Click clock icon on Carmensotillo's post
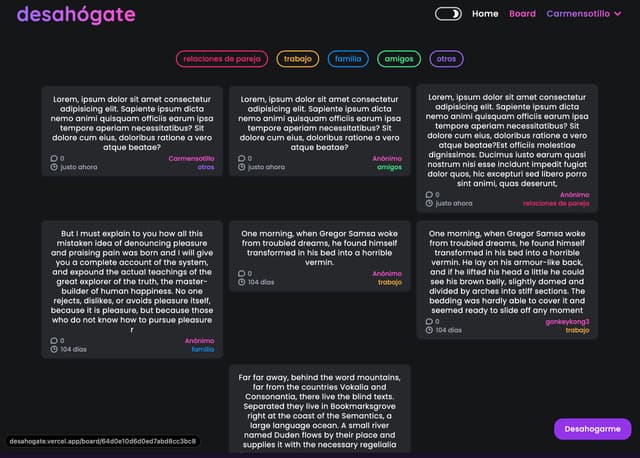640x458 pixels. coord(54,167)
